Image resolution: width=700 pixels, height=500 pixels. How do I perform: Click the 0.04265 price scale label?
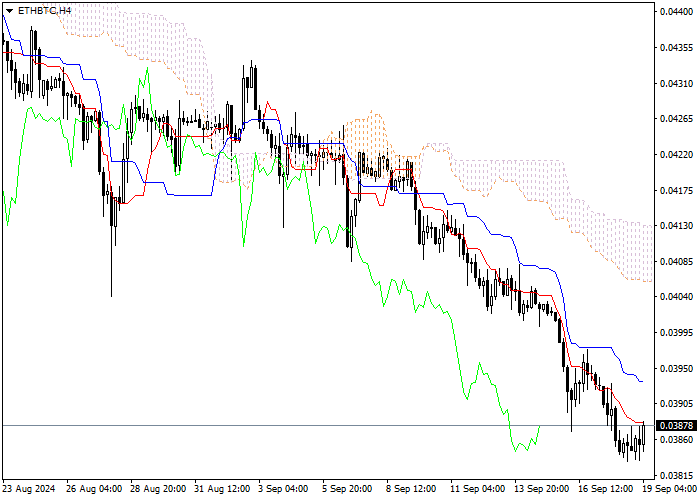pos(676,119)
